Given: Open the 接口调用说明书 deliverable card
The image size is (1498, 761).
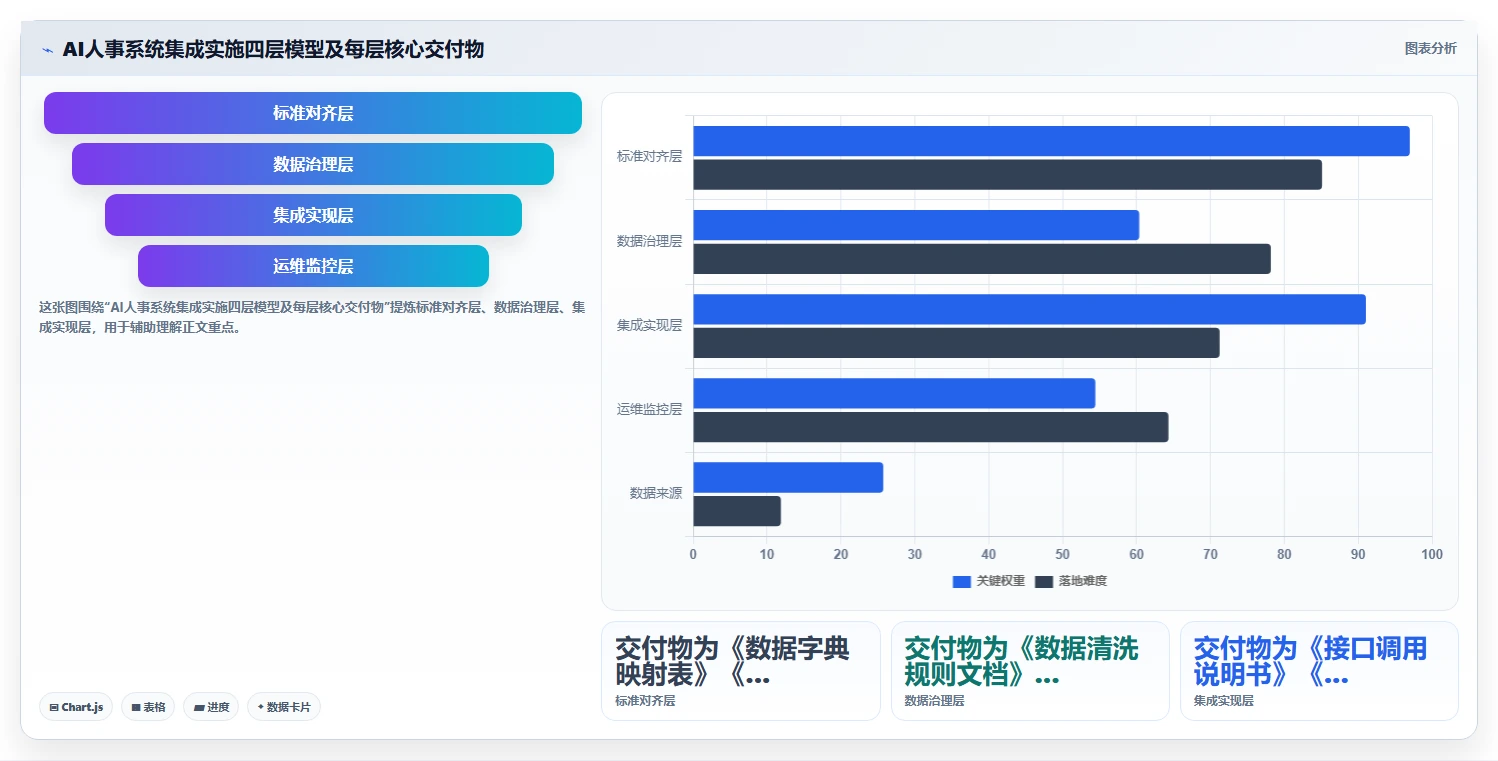Looking at the screenshot, I should (1319, 671).
